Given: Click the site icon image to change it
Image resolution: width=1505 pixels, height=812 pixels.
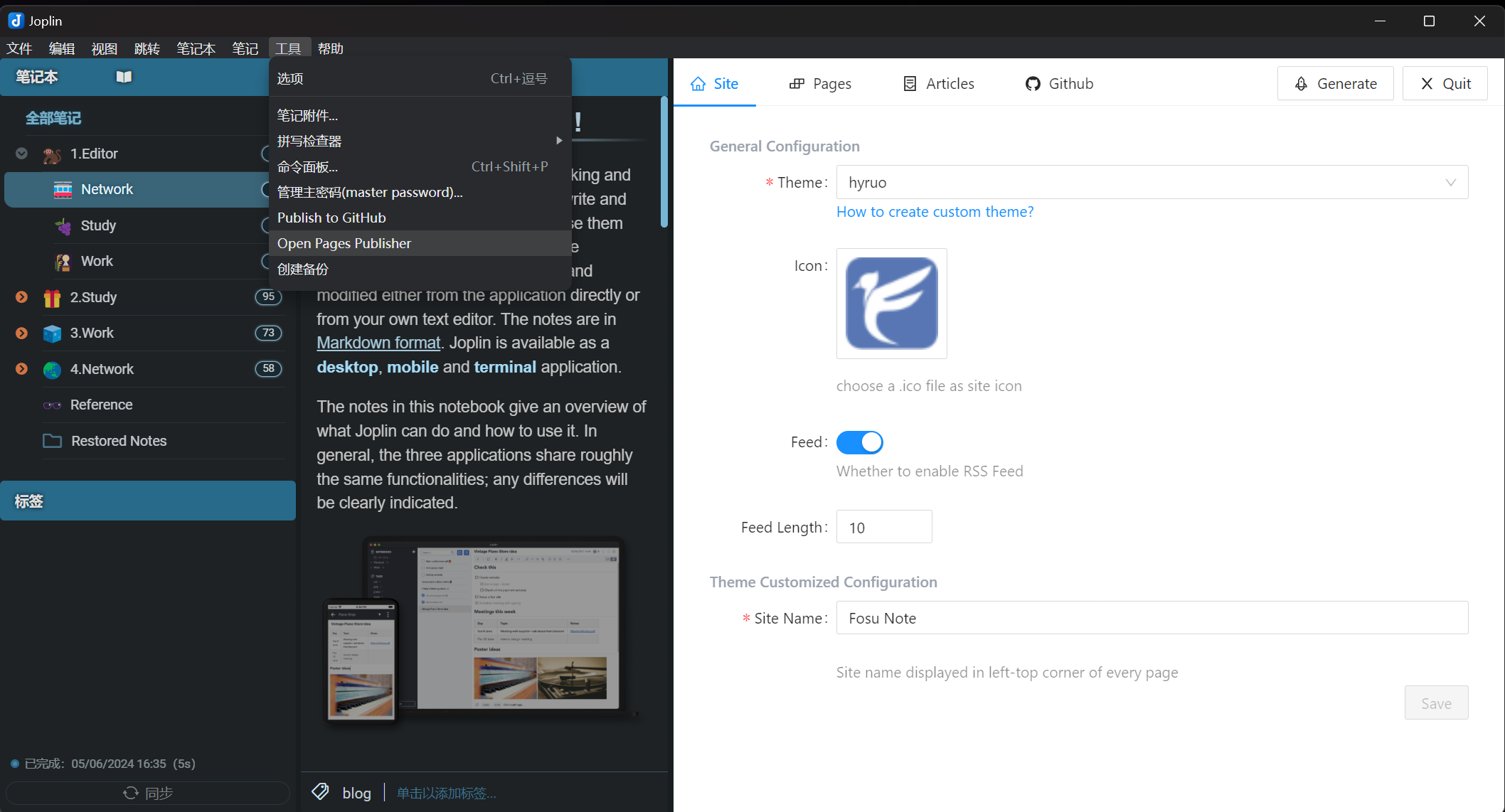Looking at the screenshot, I should click(890, 303).
